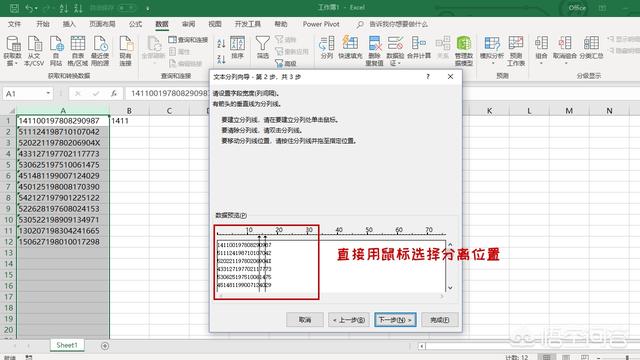Click the 自表格/区域 (From Table/Range) icon
The image size is (640, 360).
(78, 51)
